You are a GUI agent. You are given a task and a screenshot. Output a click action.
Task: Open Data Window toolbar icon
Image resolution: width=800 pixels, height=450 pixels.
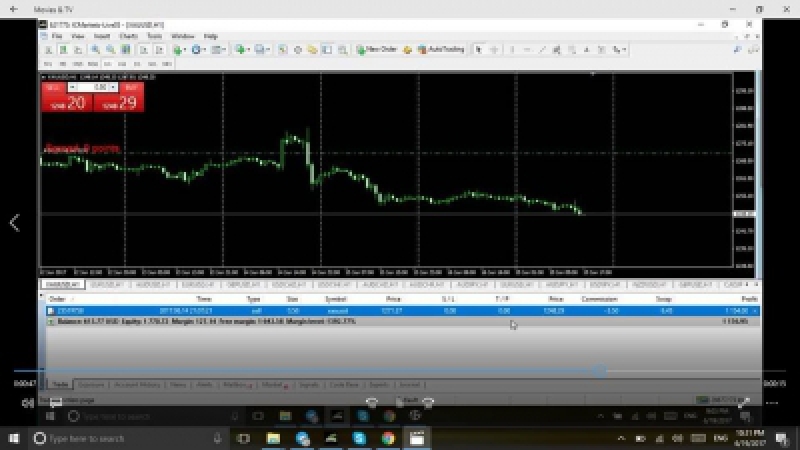[297, 50]
